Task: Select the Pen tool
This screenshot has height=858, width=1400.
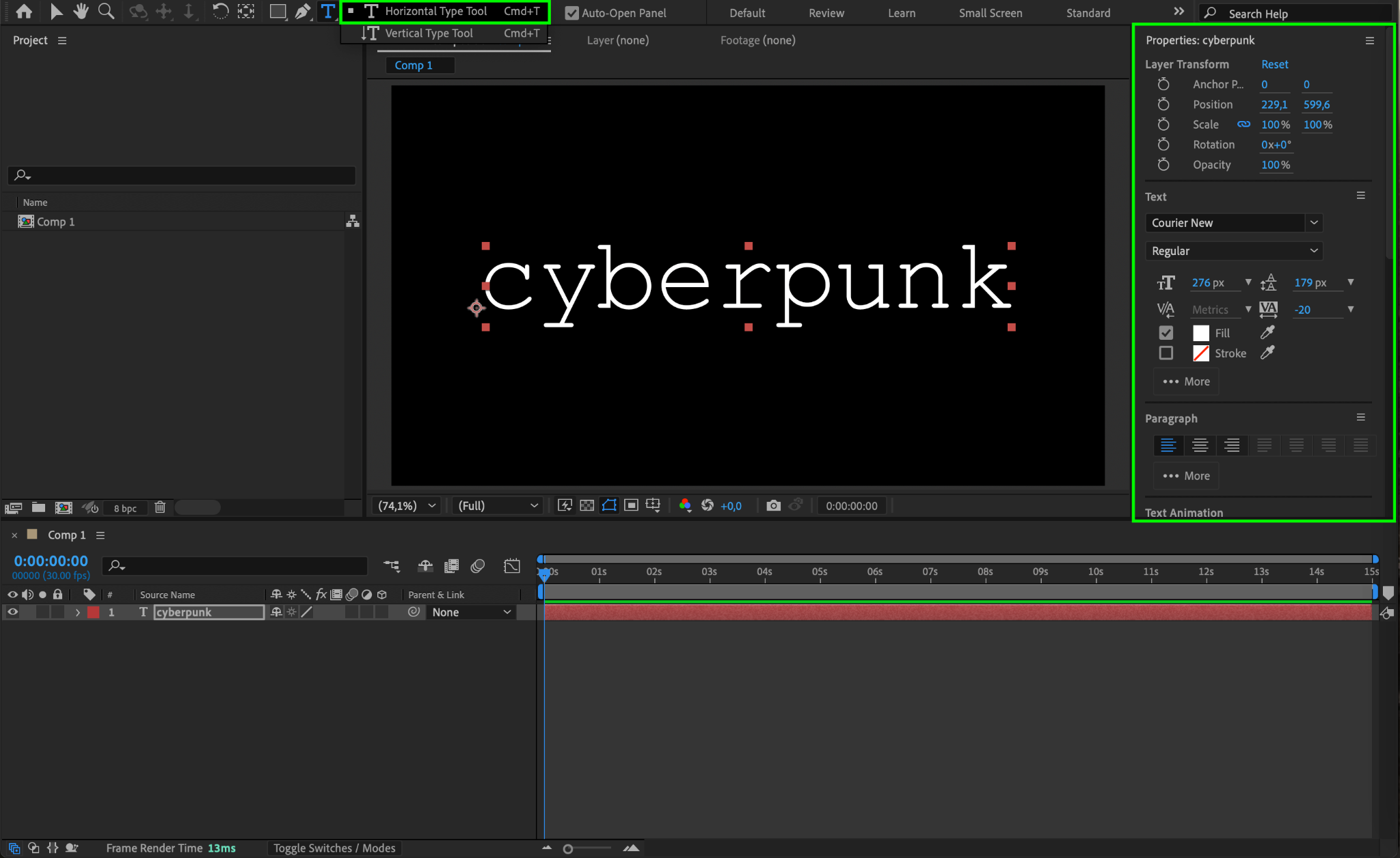Action: click(x=302, y=11)
